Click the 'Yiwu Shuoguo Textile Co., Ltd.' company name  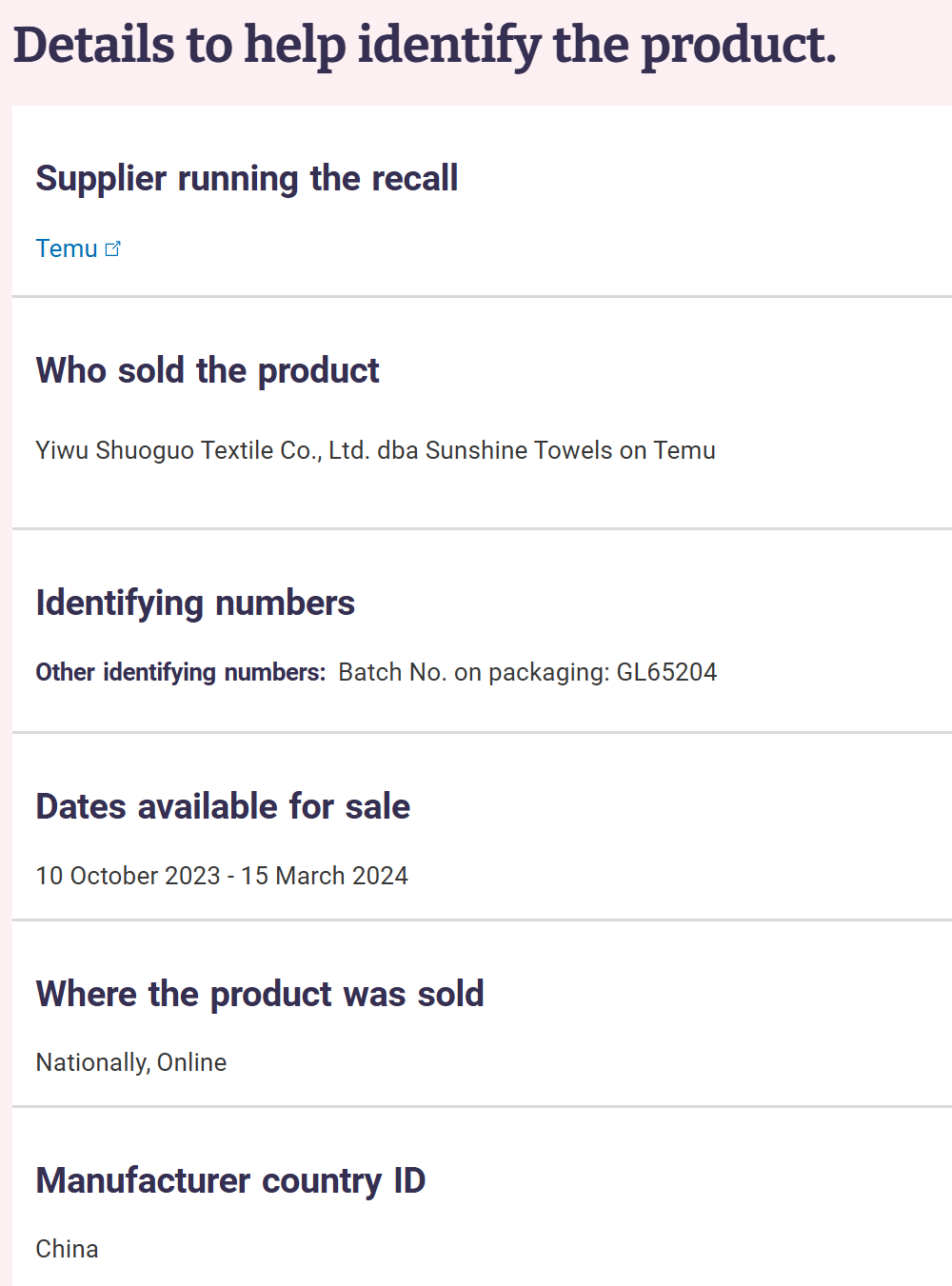[202, 450]
